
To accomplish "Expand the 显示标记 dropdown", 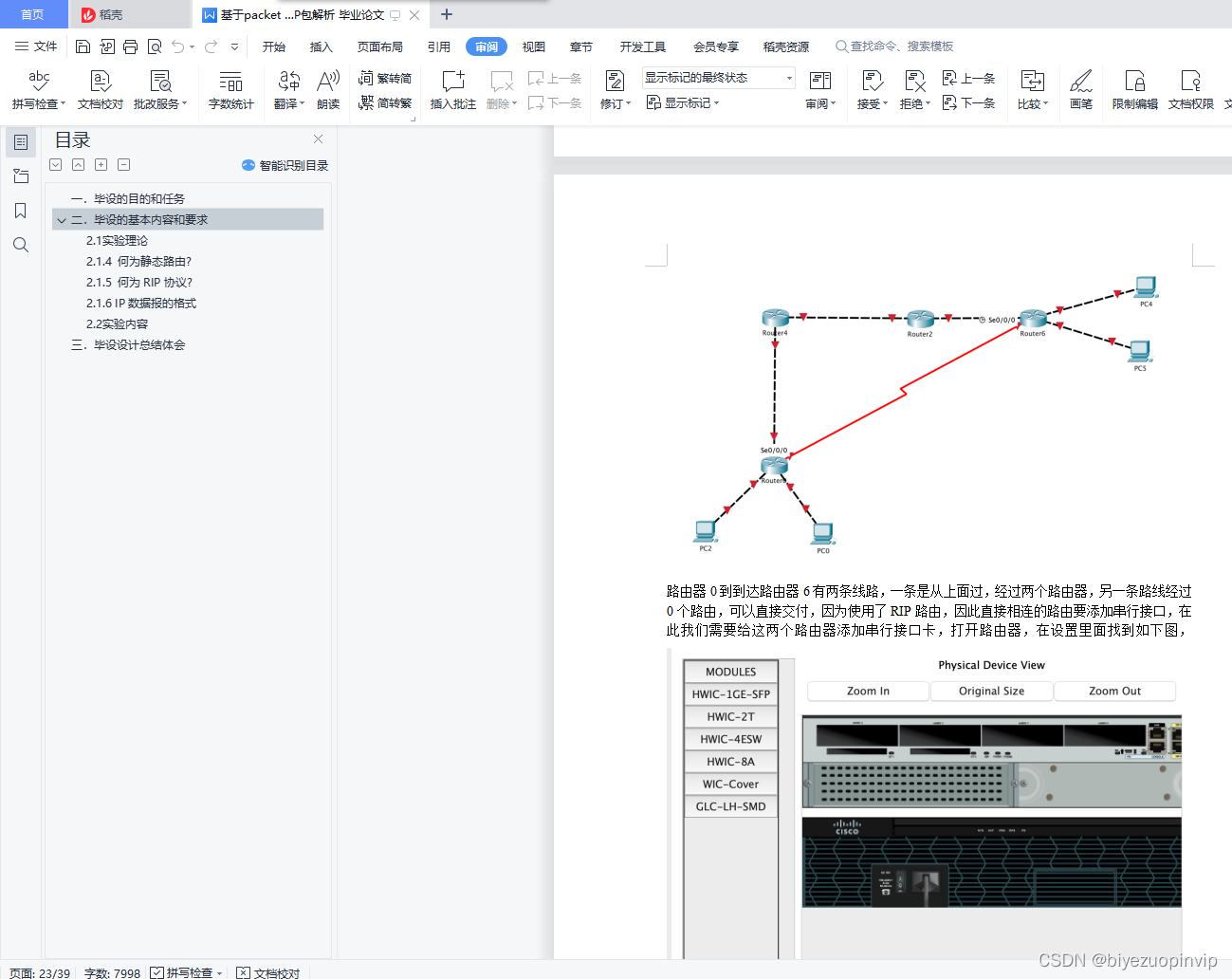I will (x=683, y=102).
